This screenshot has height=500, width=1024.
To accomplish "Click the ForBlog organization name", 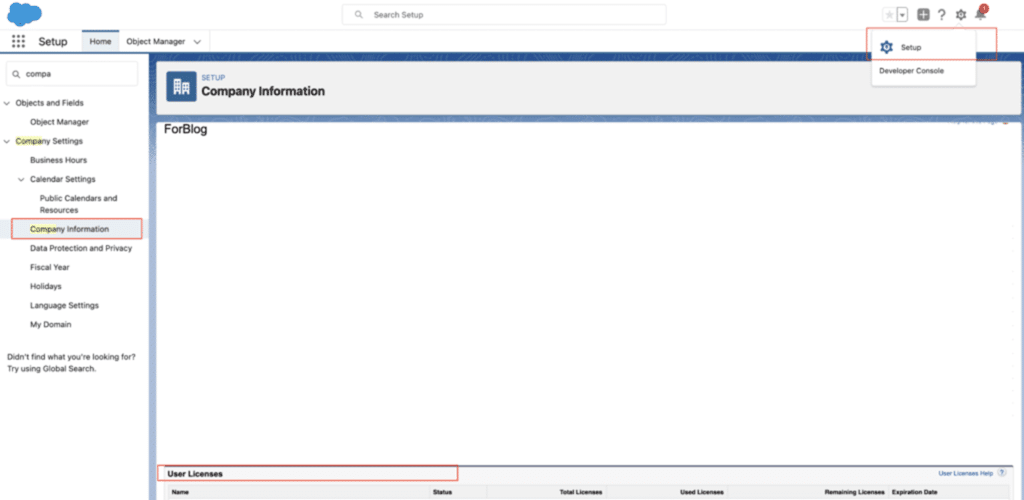I will 185,129.
